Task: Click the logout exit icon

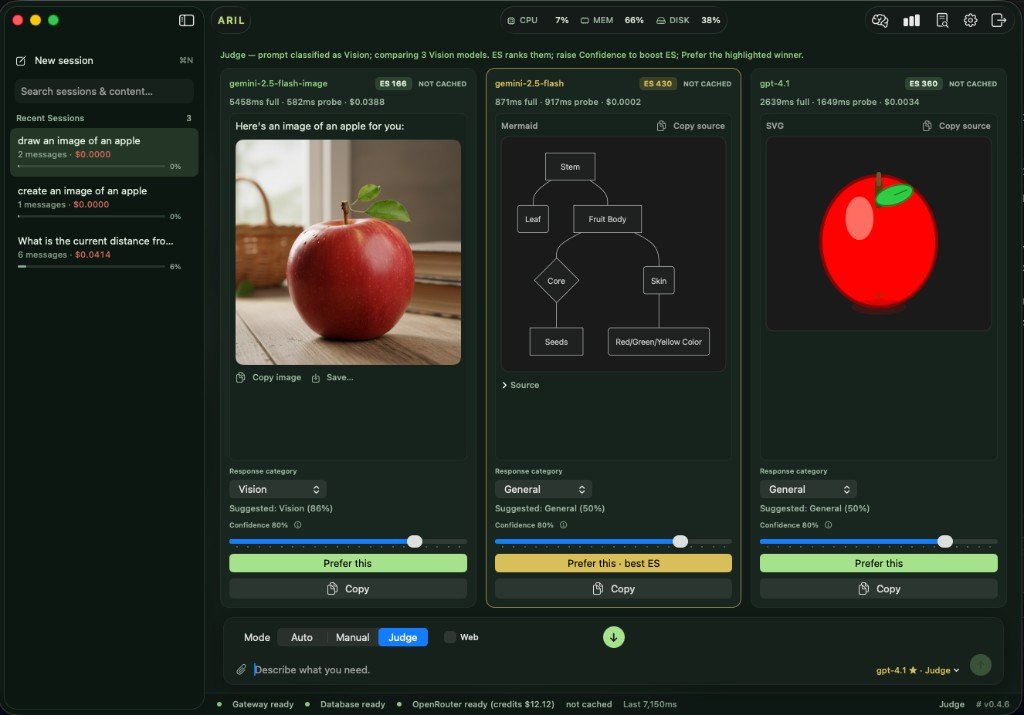Action: [x=998, y=20]
